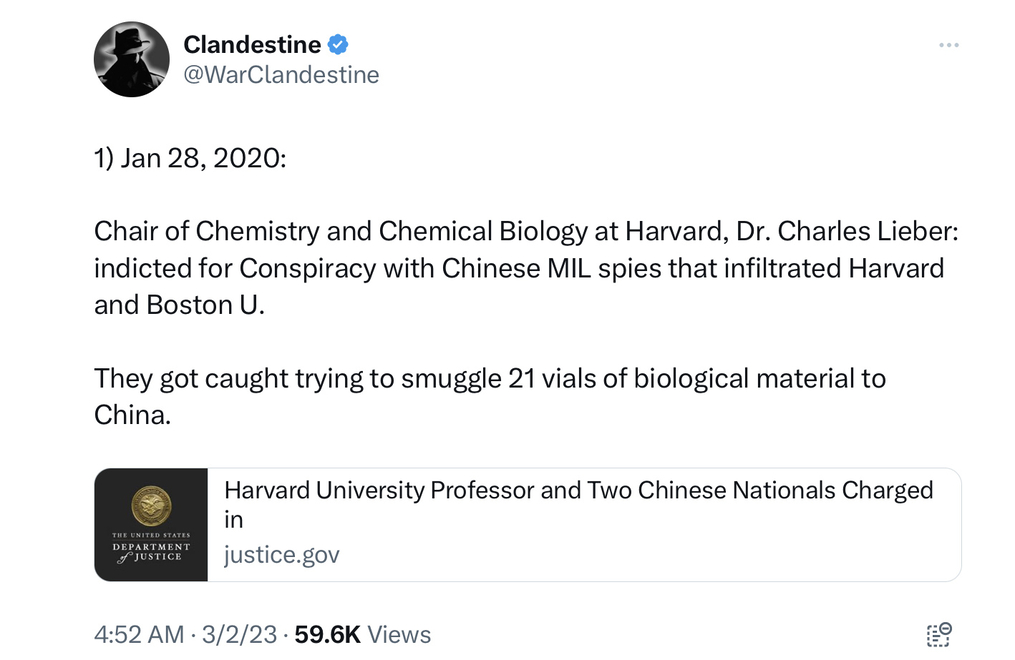Click the '1) Jan 28, 2020:' line
Screen dimensions: 1015x660
click(190, 160)
